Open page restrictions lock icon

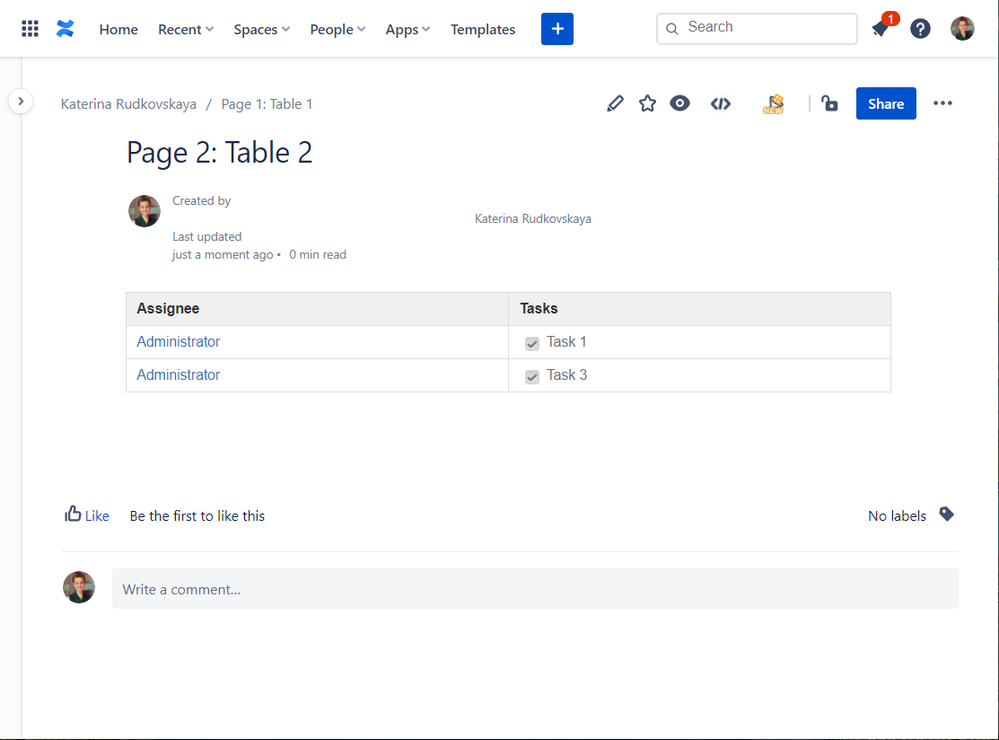tap(830, 103)
